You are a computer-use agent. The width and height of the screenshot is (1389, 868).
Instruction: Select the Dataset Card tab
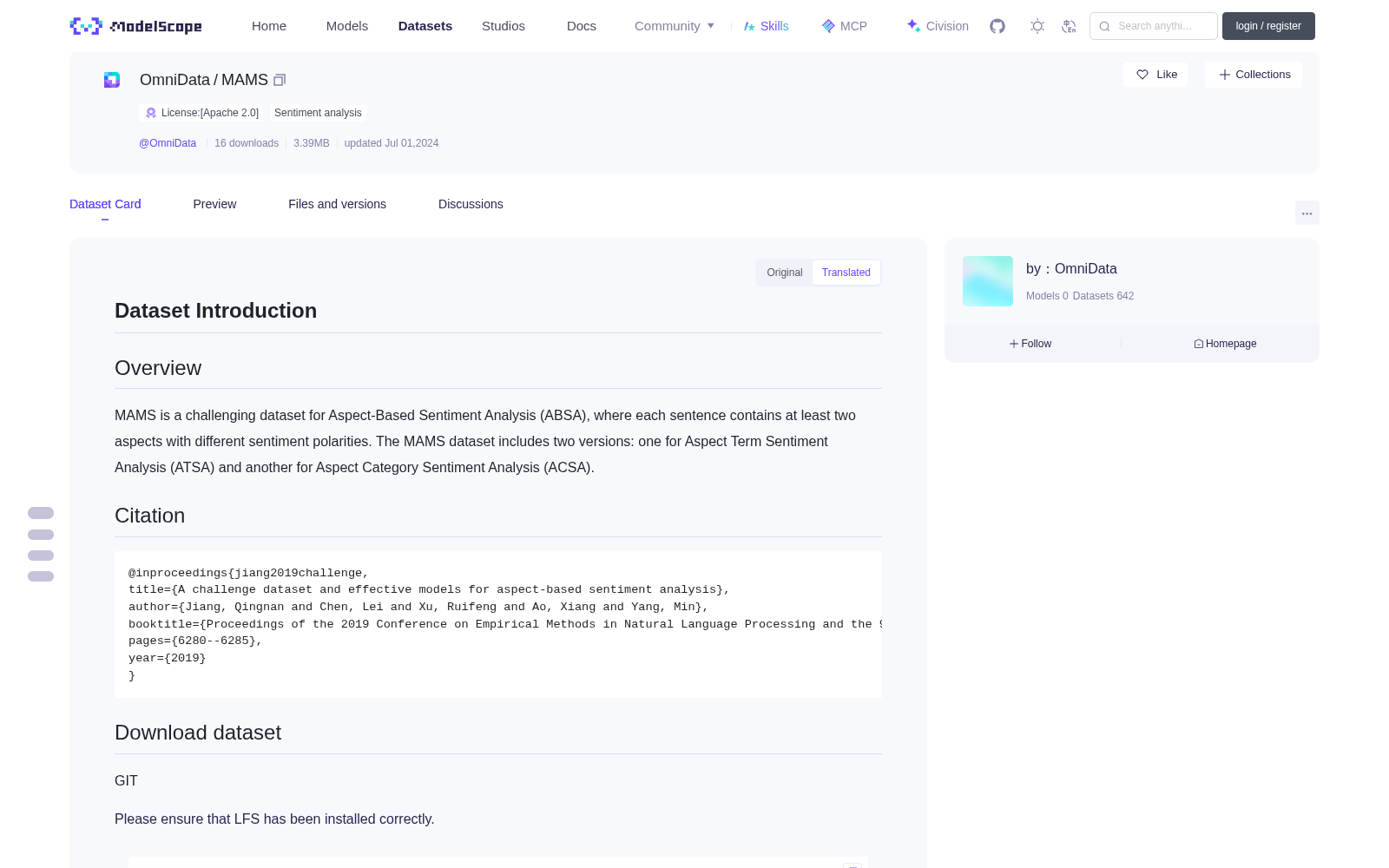click(105, 204)
